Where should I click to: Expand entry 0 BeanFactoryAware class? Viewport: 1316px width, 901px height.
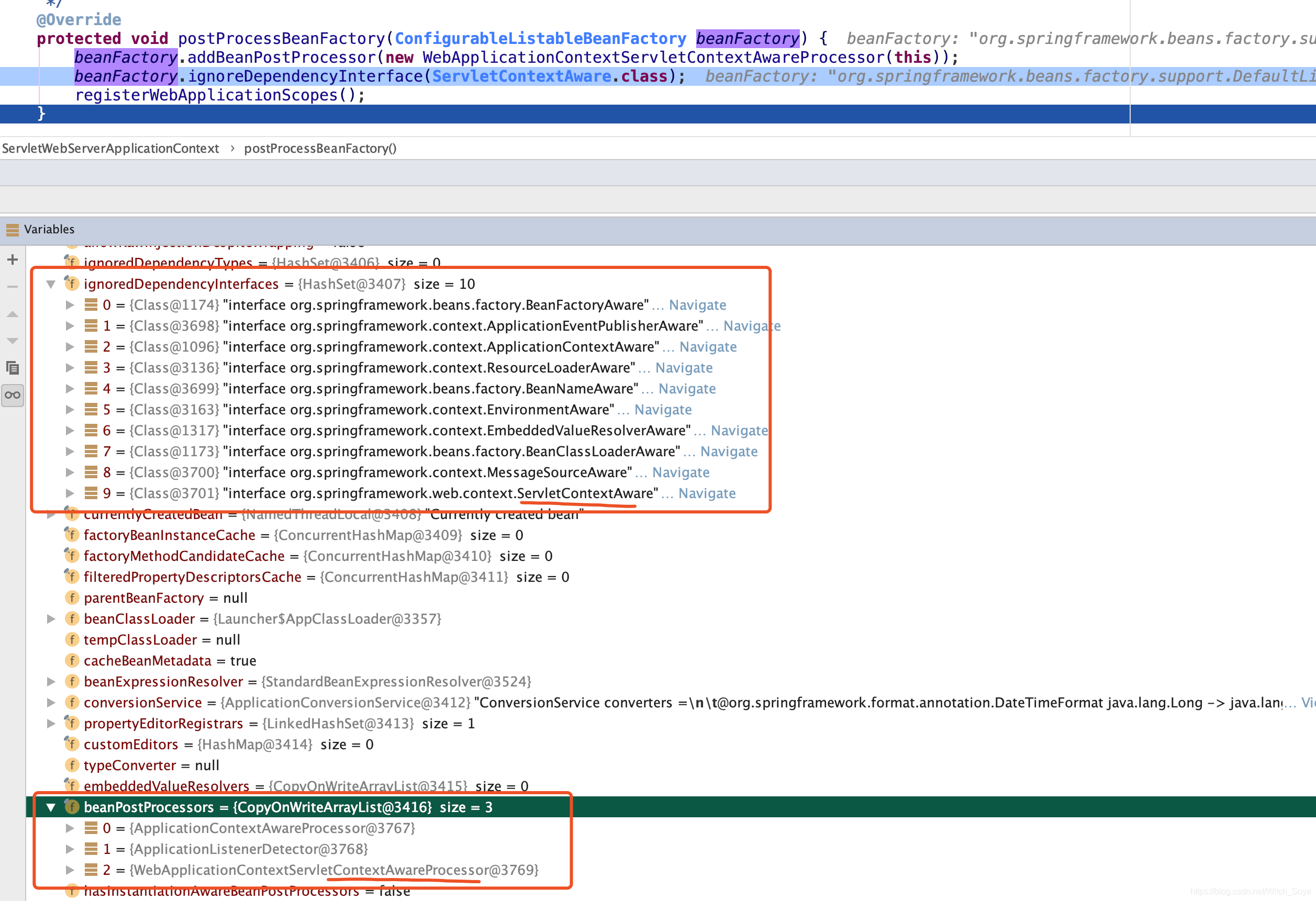[70, 305]
